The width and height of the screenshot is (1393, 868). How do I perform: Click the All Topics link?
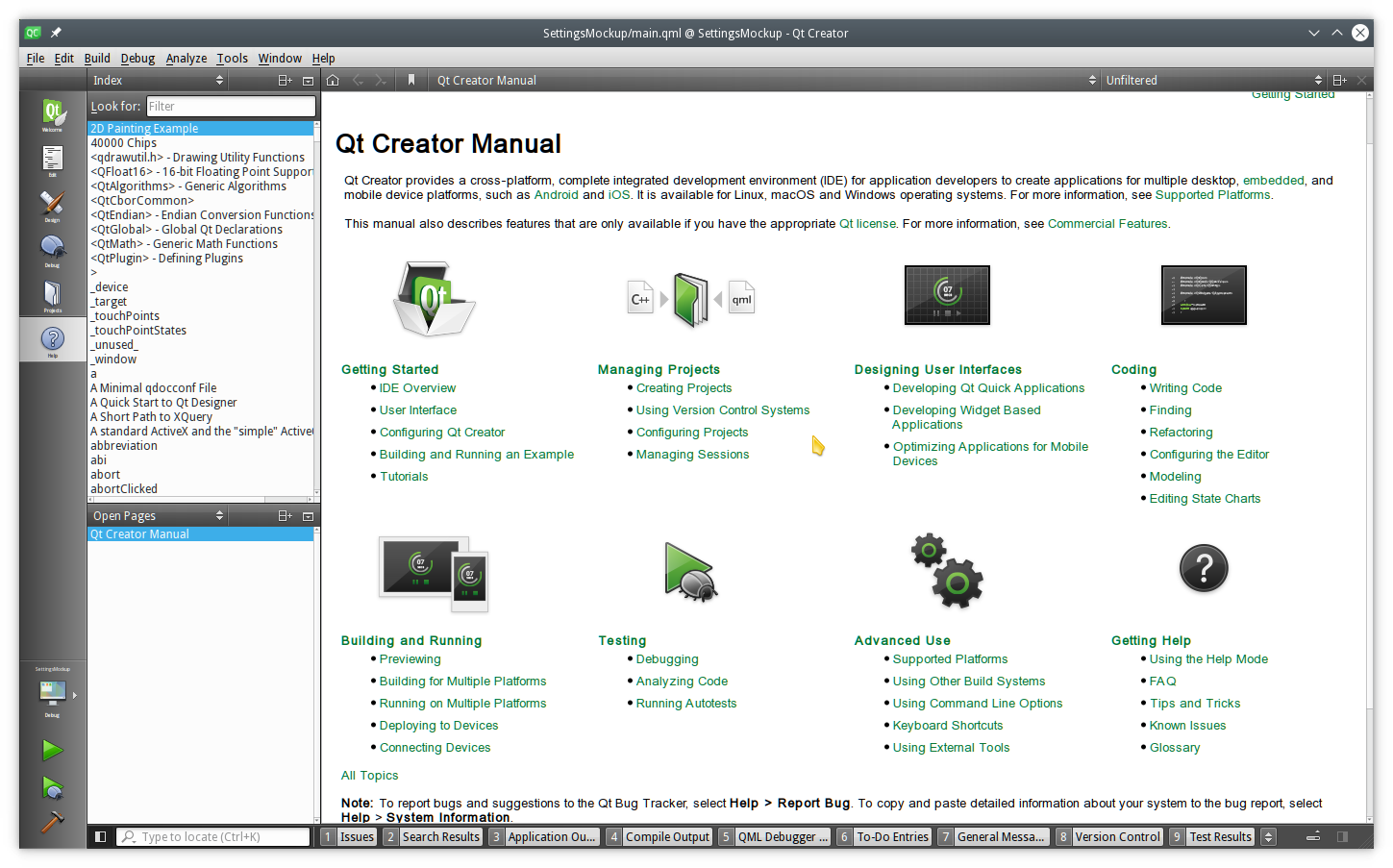pyautogui.click(x=369, y=776)
